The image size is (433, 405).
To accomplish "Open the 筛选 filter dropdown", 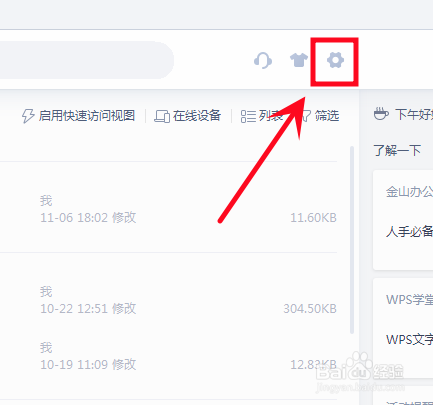I will click(x=319, y=116).
